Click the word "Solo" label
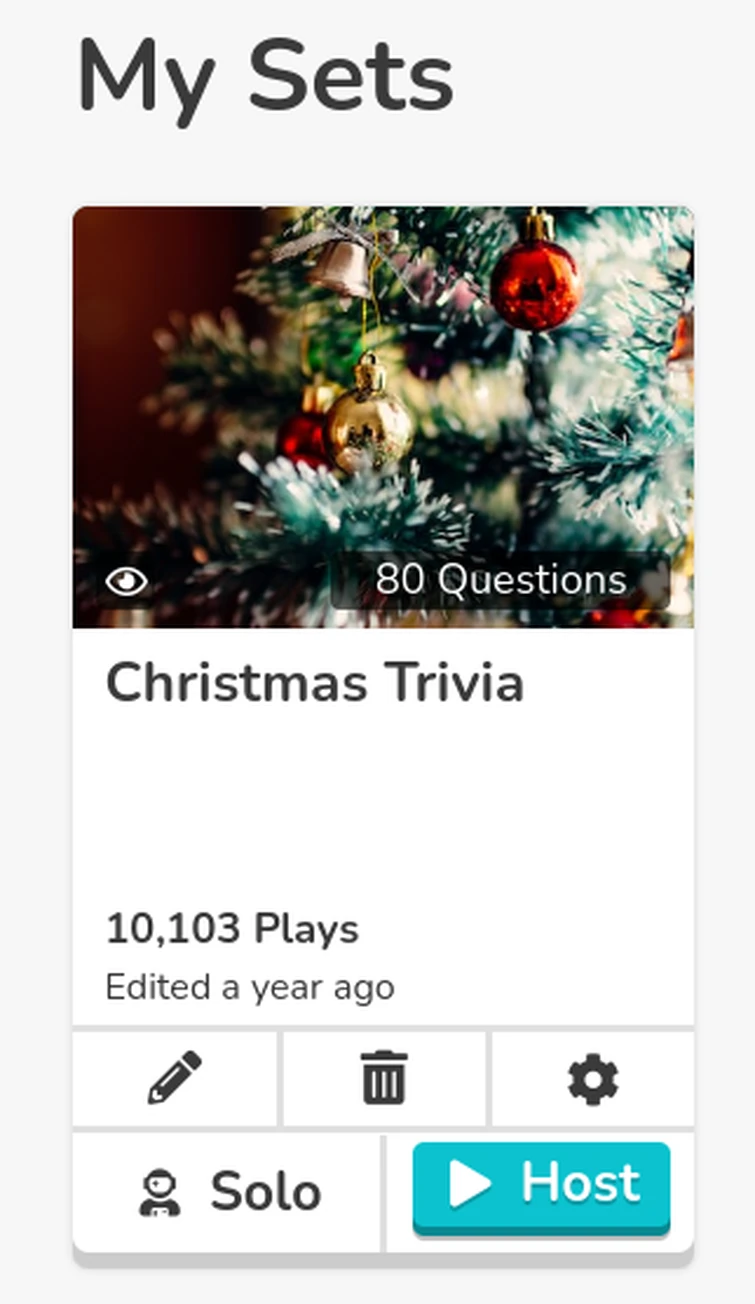755x1304 pixels. pyautogui.click(x=265, y=1192)
